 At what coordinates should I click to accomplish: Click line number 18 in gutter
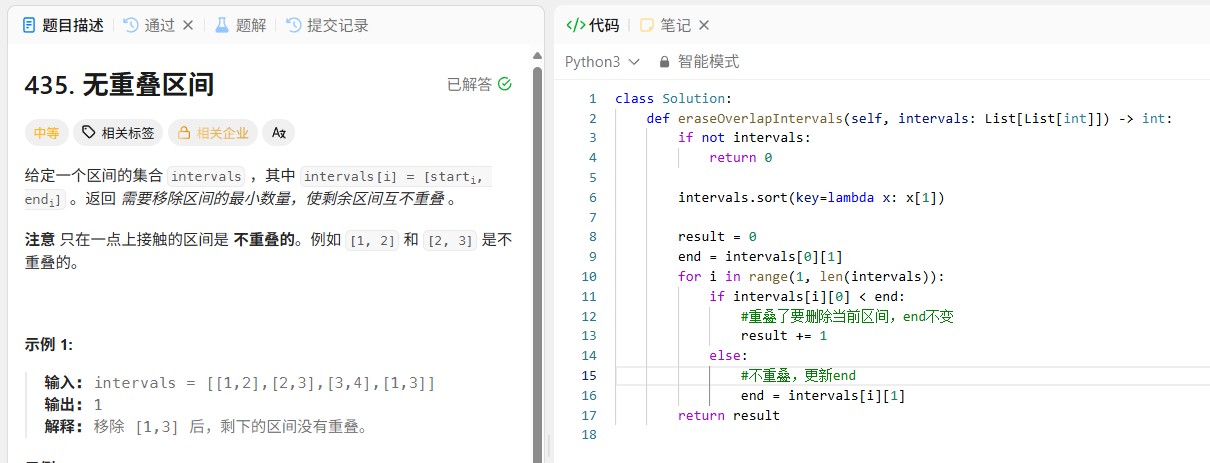tap(588, 435)
